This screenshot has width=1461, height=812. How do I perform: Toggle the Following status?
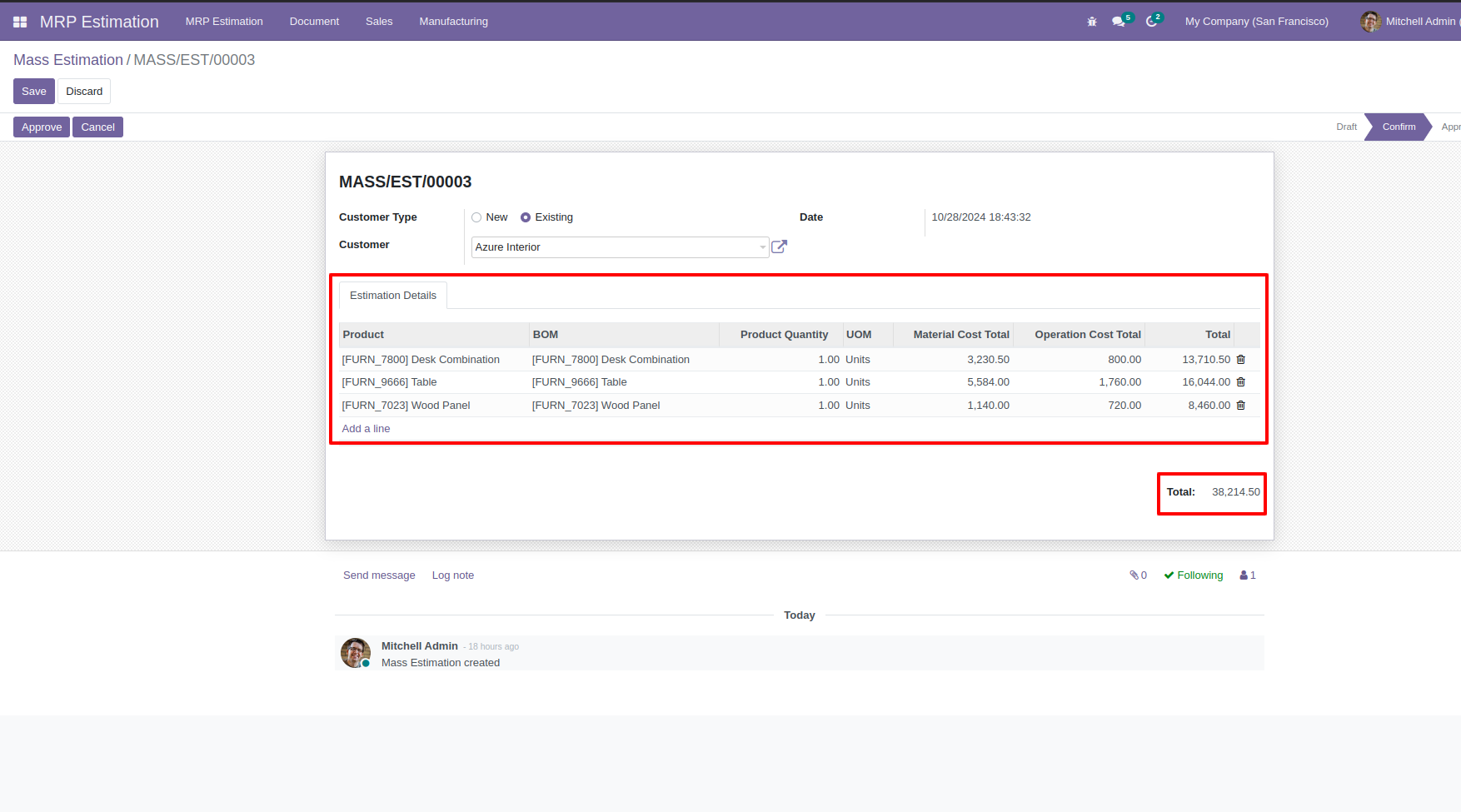1194,575
